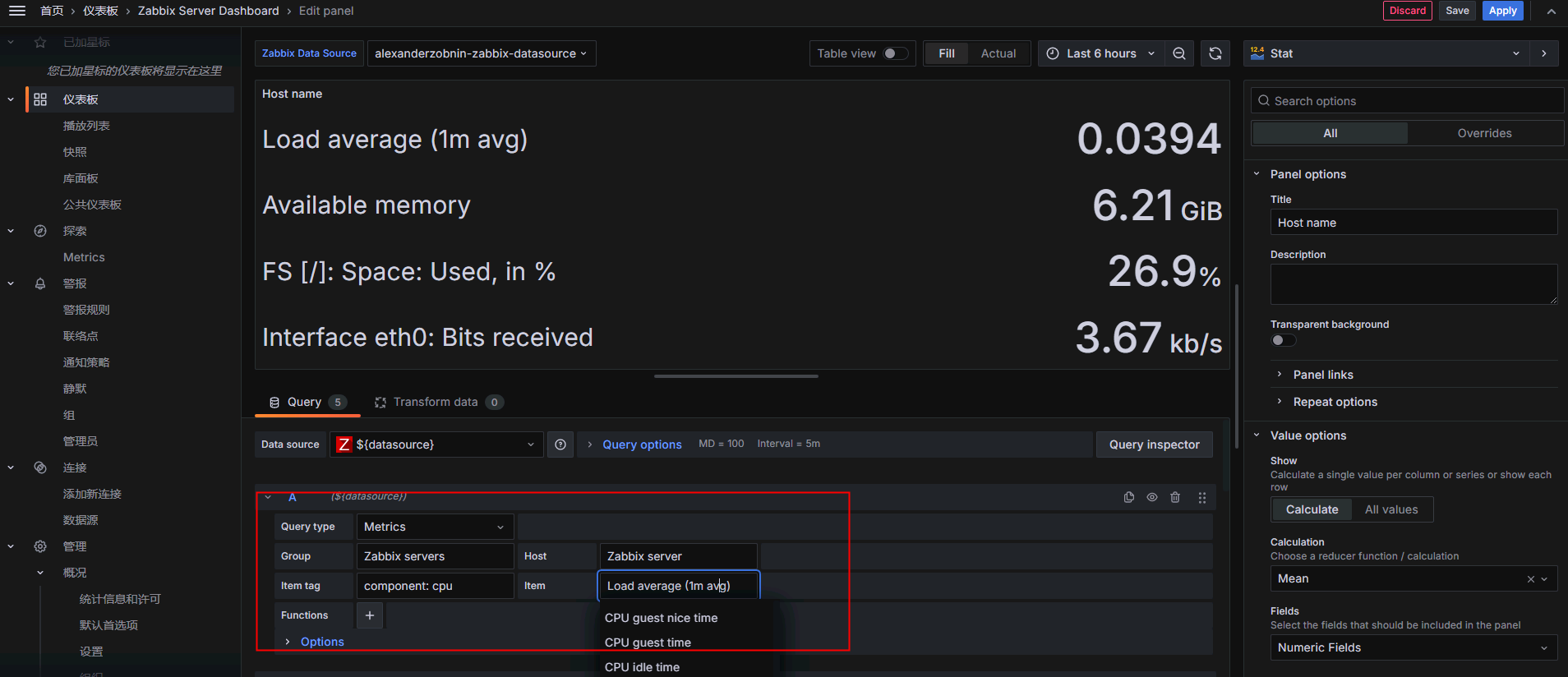This screenshot has width=1568, height=677.
Task: Hide query A with eye icon
Action: click(x=1152, y=497)
